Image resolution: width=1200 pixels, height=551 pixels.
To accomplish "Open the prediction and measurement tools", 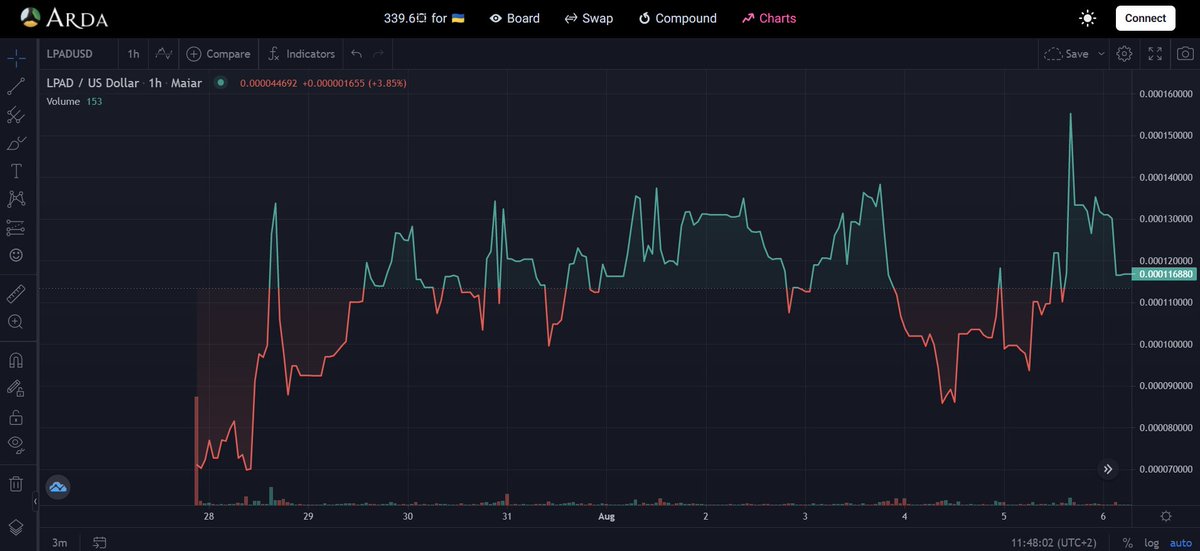I will click(16, 227).
